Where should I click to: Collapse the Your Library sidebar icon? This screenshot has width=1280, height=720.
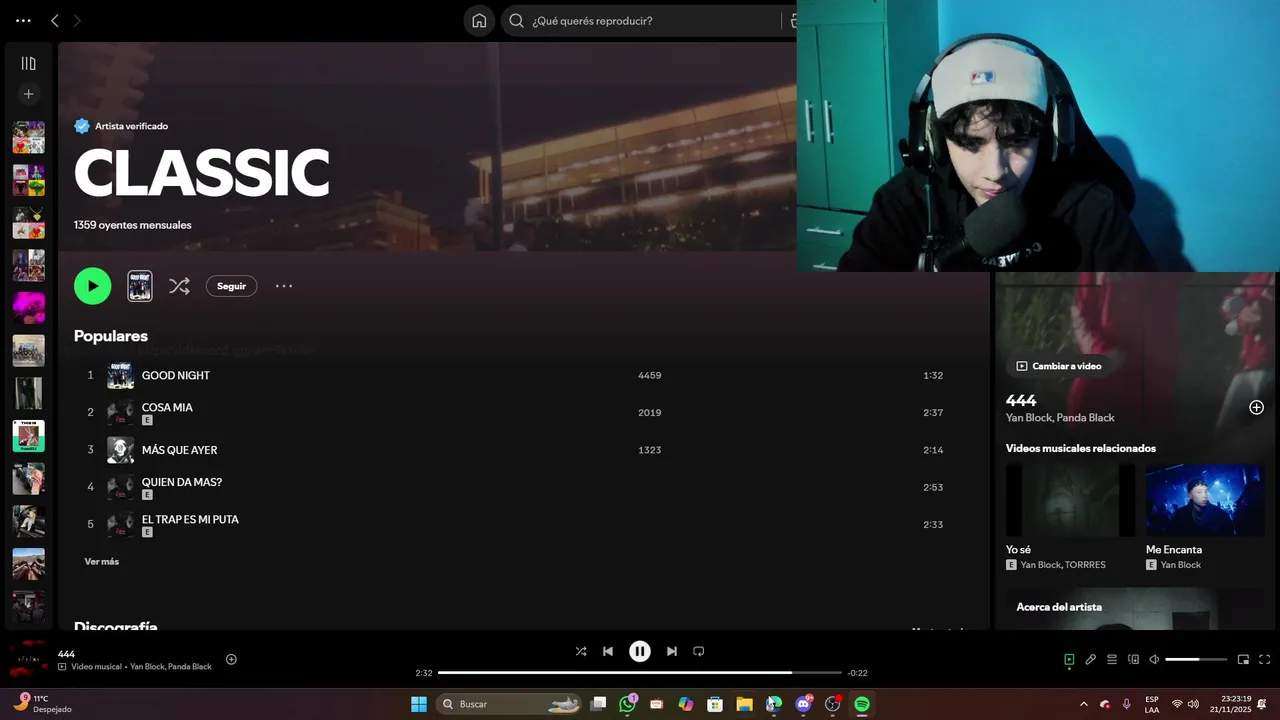click(x=28, y=63)
